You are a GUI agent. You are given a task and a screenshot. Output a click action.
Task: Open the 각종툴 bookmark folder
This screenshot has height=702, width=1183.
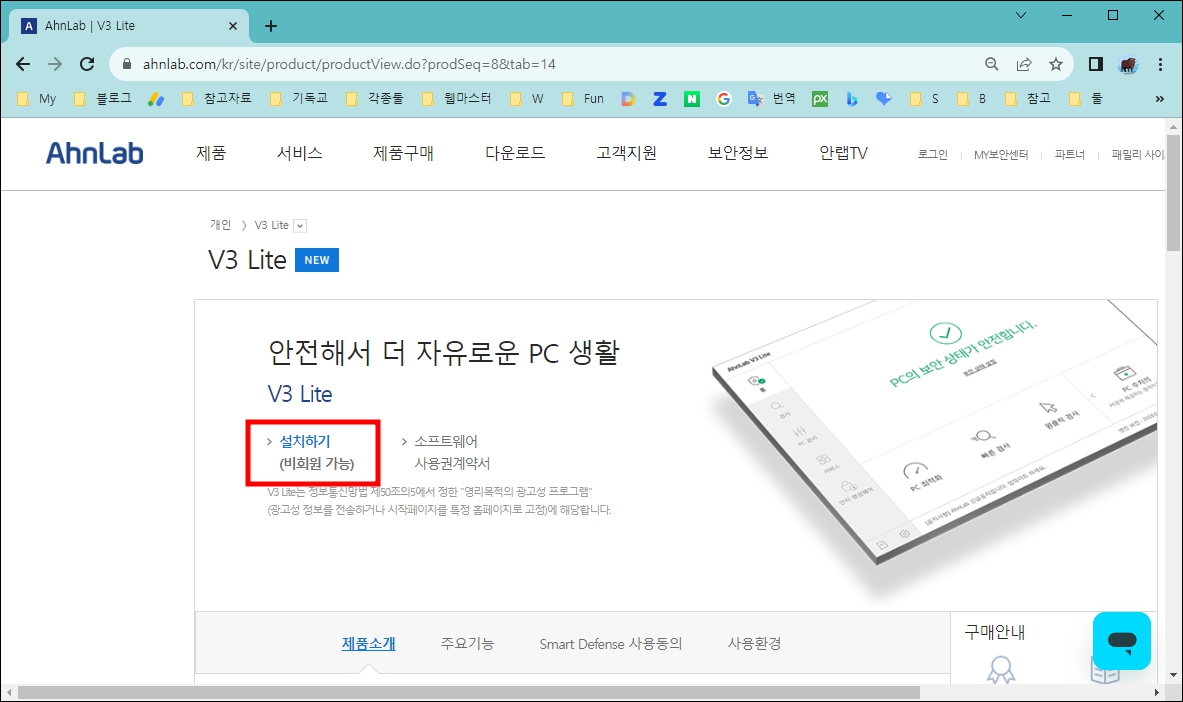click(375, 99)
